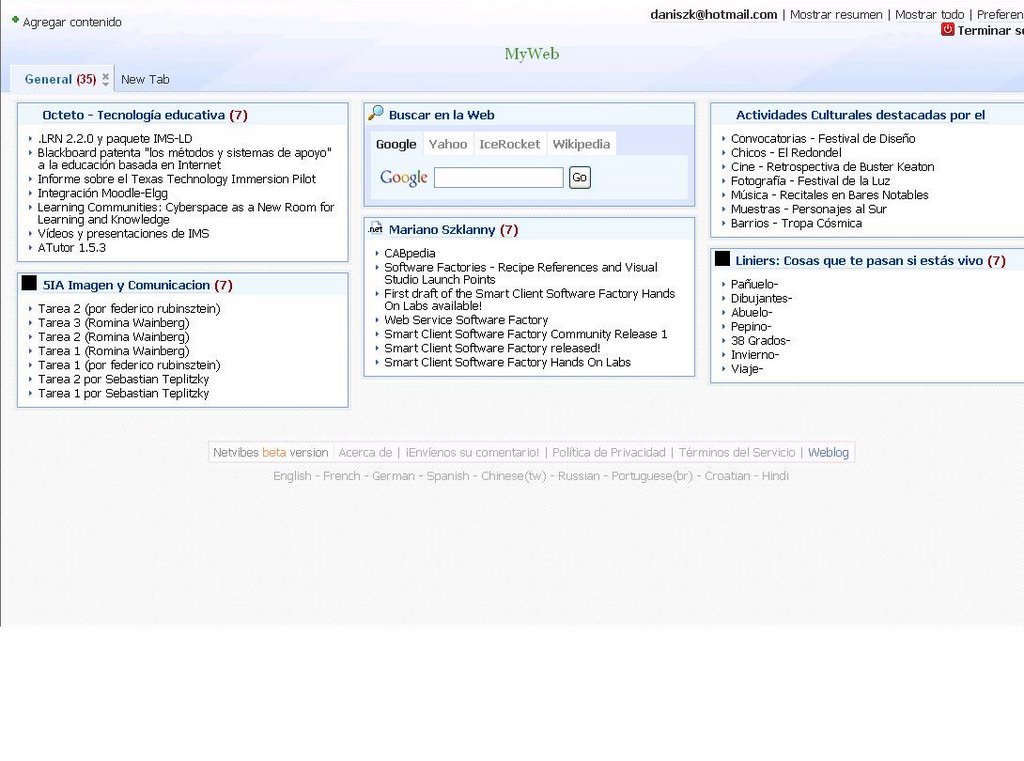Click the black icon beside Liniers module title
Screen dimensions: 1024x761
(722, 258)
